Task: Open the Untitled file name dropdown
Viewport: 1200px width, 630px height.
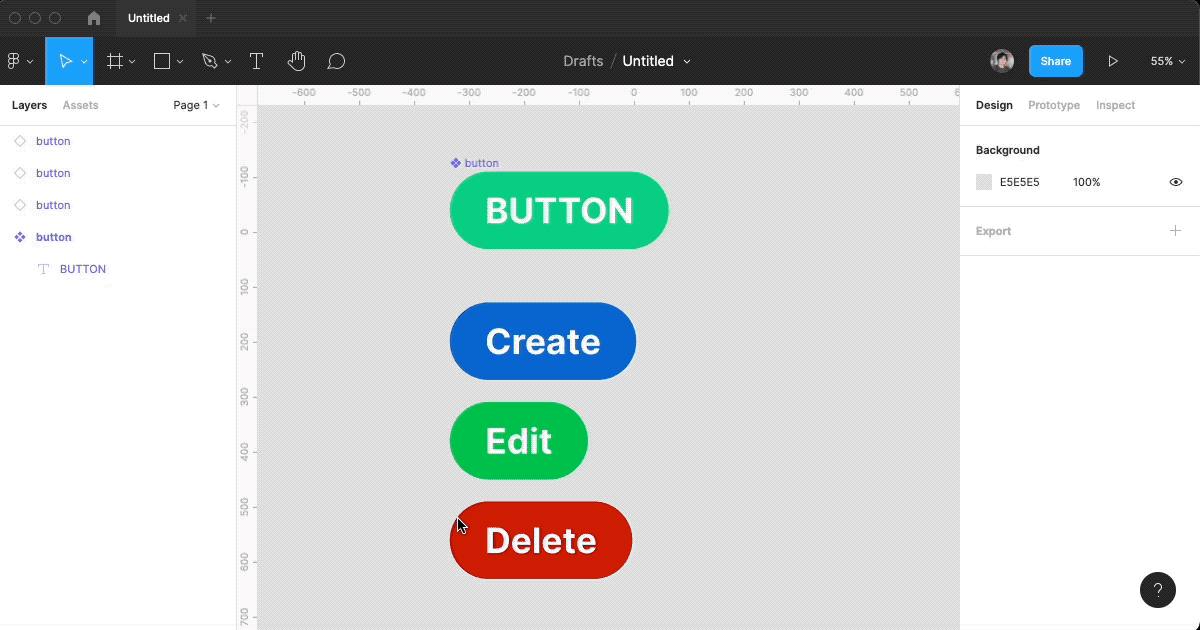Action: pyautogui.click(x=656, y=61)
